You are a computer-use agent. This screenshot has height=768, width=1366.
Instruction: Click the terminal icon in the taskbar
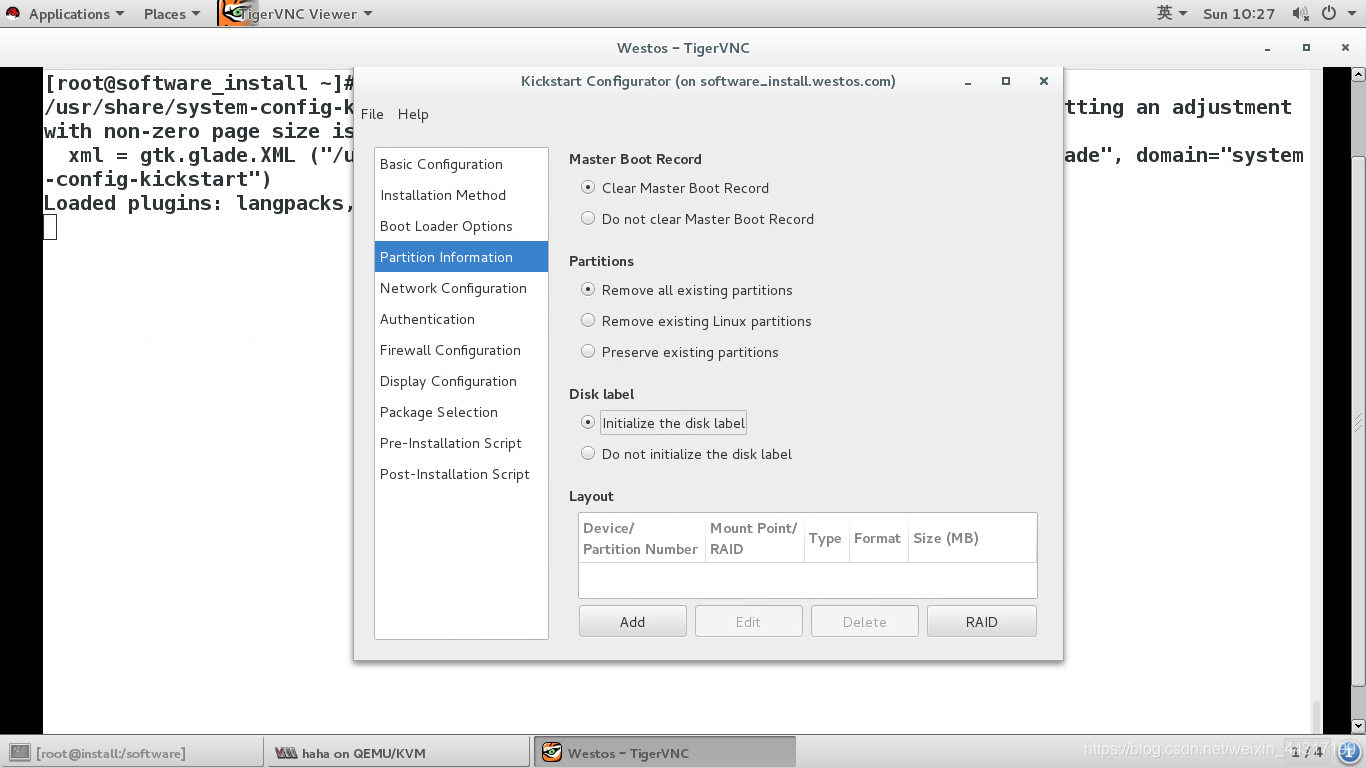tap(20, 753)
